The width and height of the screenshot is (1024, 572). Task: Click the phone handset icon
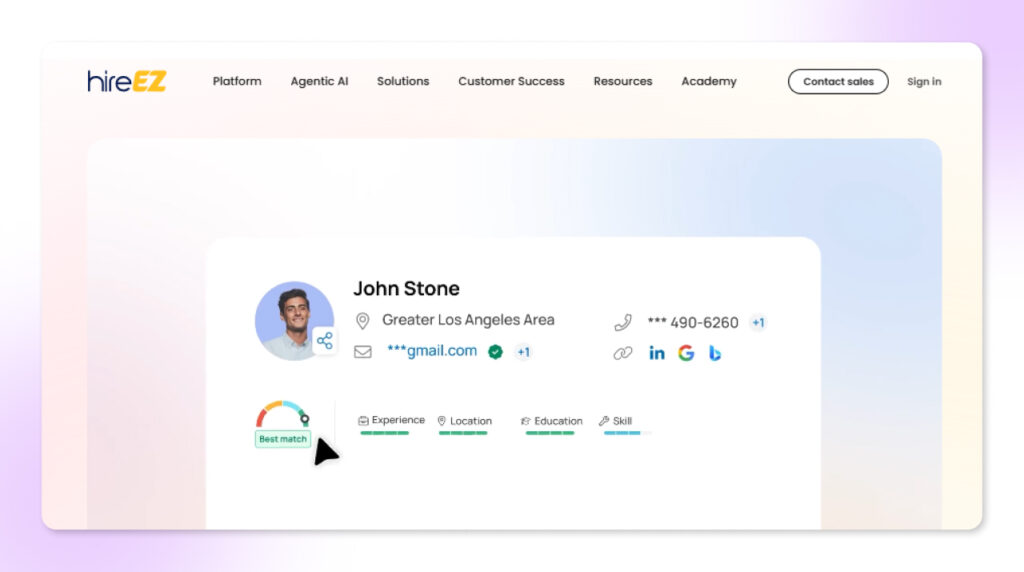[623, 322]
